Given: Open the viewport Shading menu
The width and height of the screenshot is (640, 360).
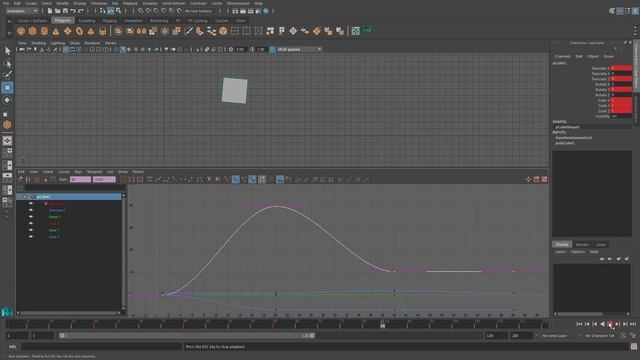Looking at the screenshot, I should 38,43.
